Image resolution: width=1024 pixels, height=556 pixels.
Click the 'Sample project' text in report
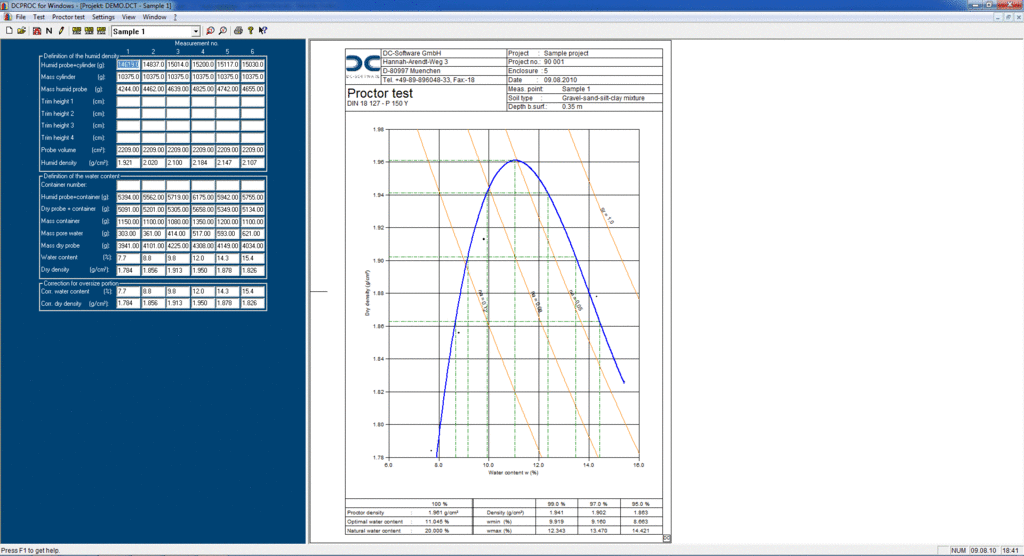tap(566, 53)
